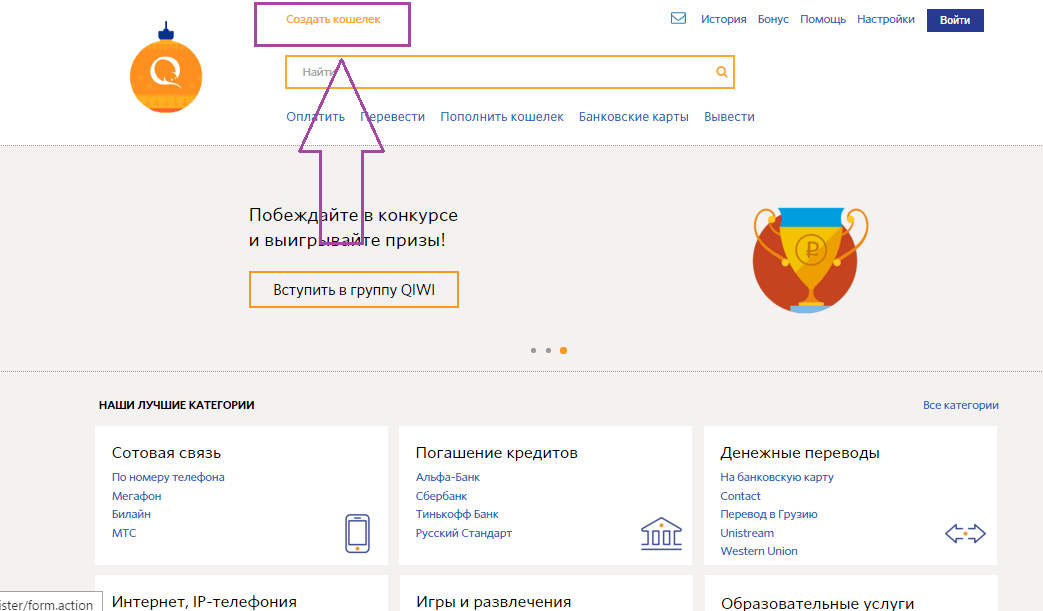Click the НАШИ ЛУЧШИЕ КАТЕГОРИИ heading
The height and width of the screenshot is (611, 1043).
[176, 405]
